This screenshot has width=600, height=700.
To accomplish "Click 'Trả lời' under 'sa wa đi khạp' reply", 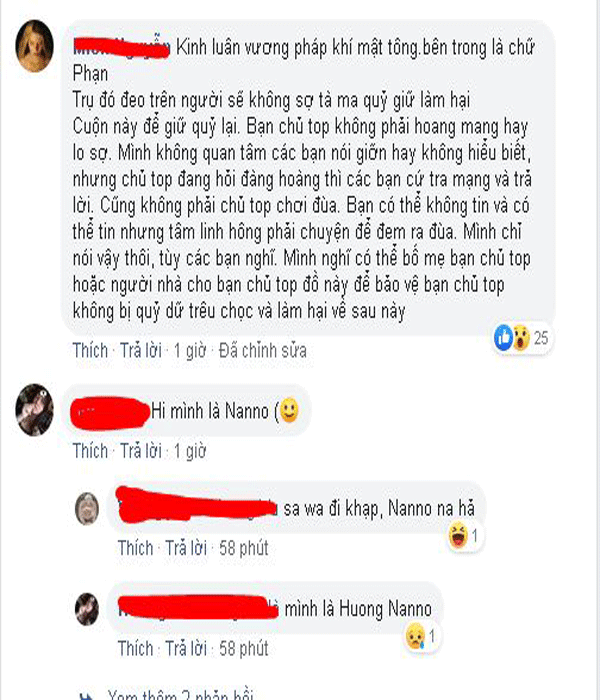I will [186, 548].
